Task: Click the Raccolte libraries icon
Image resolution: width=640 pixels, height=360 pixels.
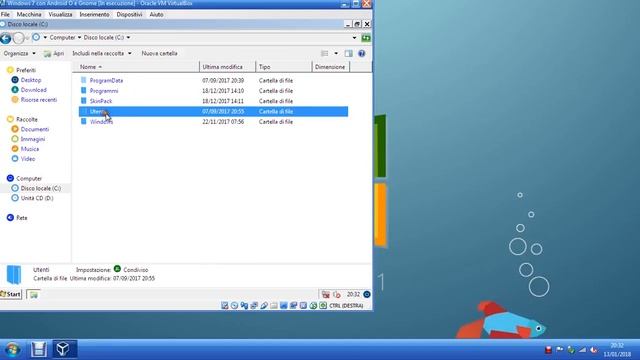Action: coord(10,119)
